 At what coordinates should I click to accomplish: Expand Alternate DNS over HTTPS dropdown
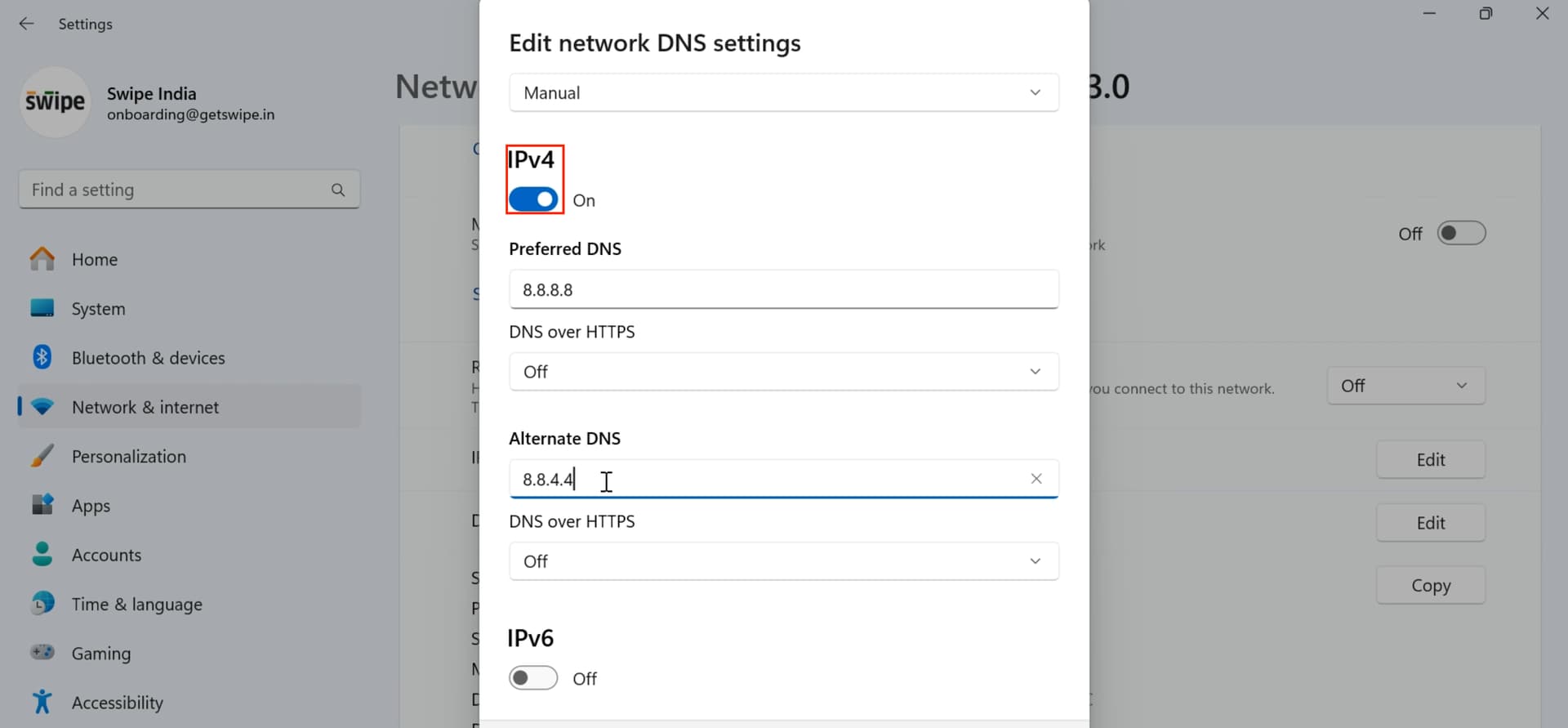(784, 561)
